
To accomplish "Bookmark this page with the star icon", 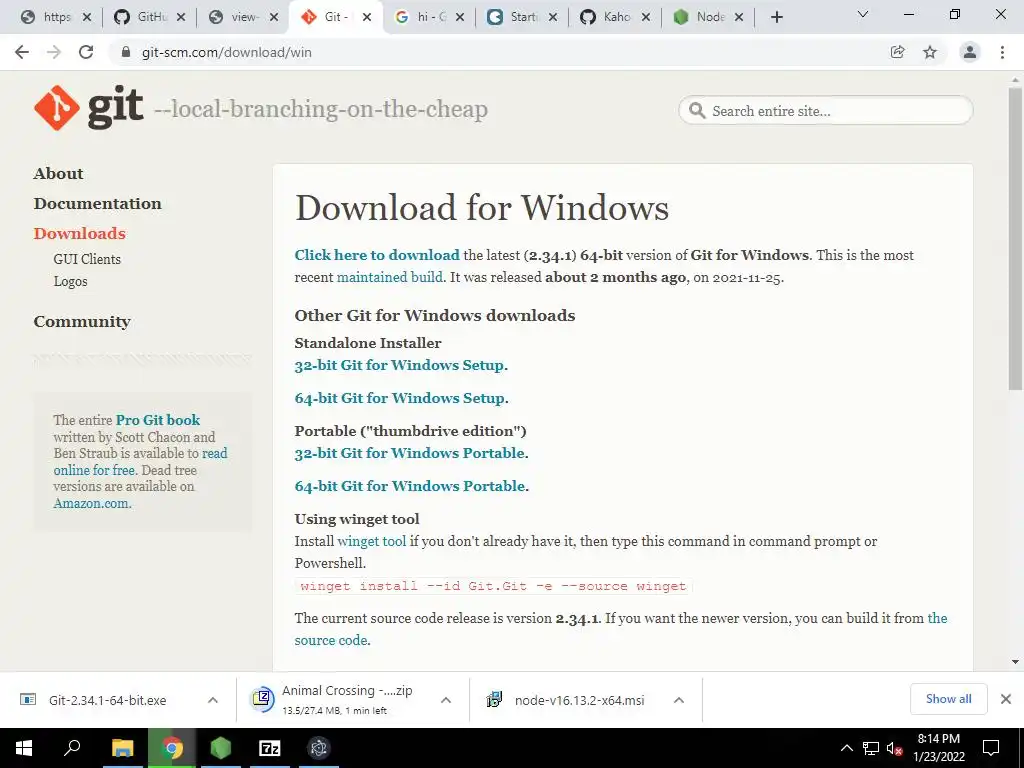I will point(930,52).
